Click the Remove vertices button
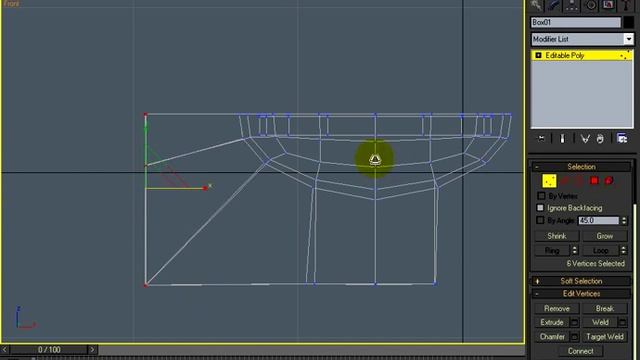640x360 pixels. (557, 309)
